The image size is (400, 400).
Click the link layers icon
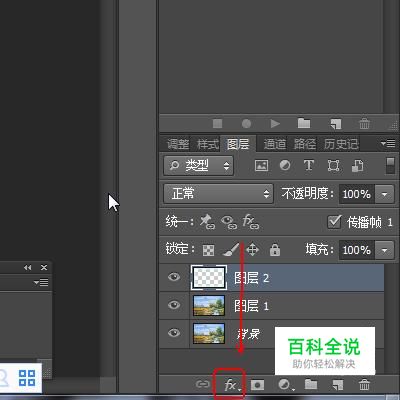point(203,384)
